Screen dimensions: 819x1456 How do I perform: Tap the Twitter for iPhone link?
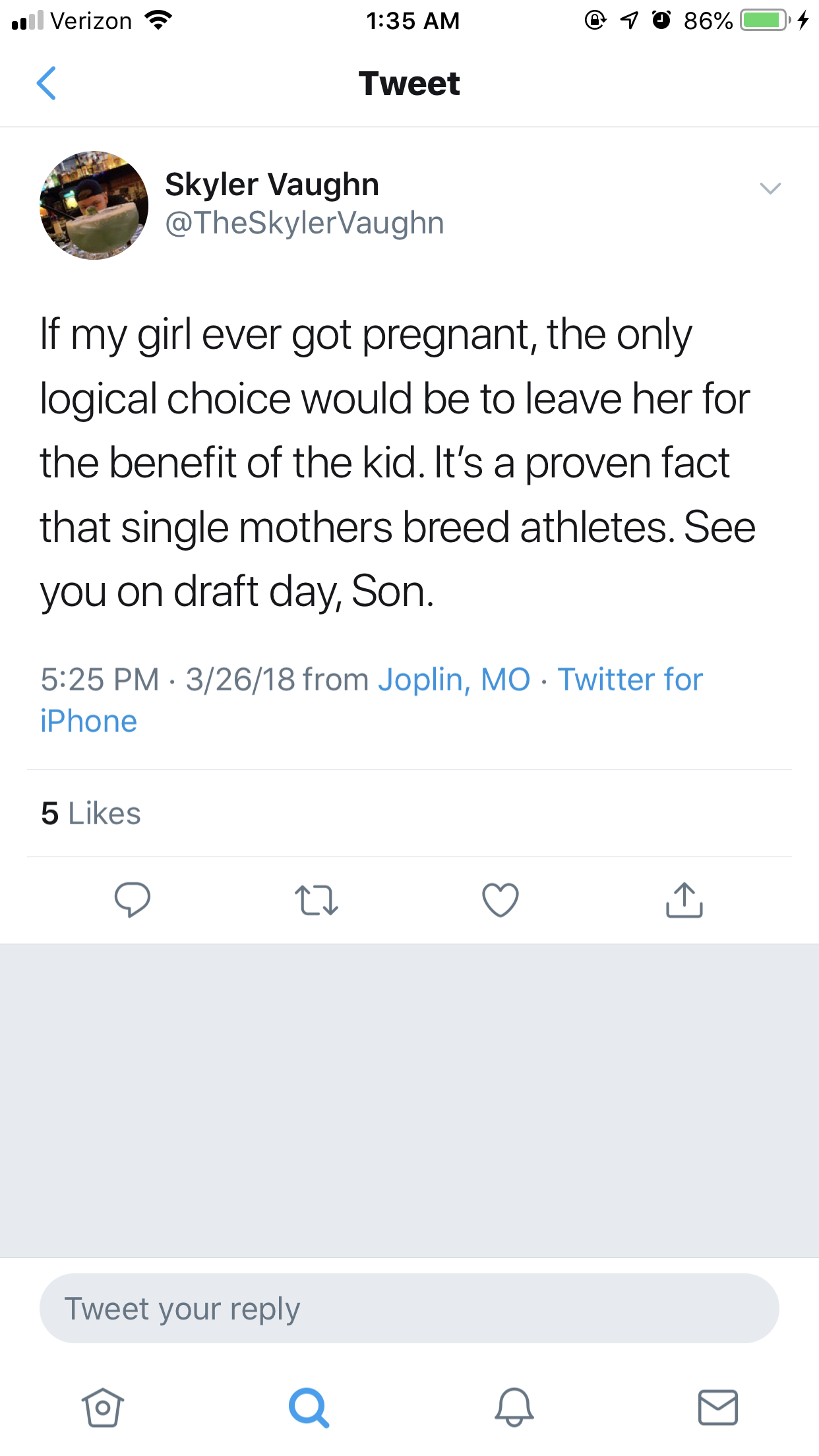point(630,679)
